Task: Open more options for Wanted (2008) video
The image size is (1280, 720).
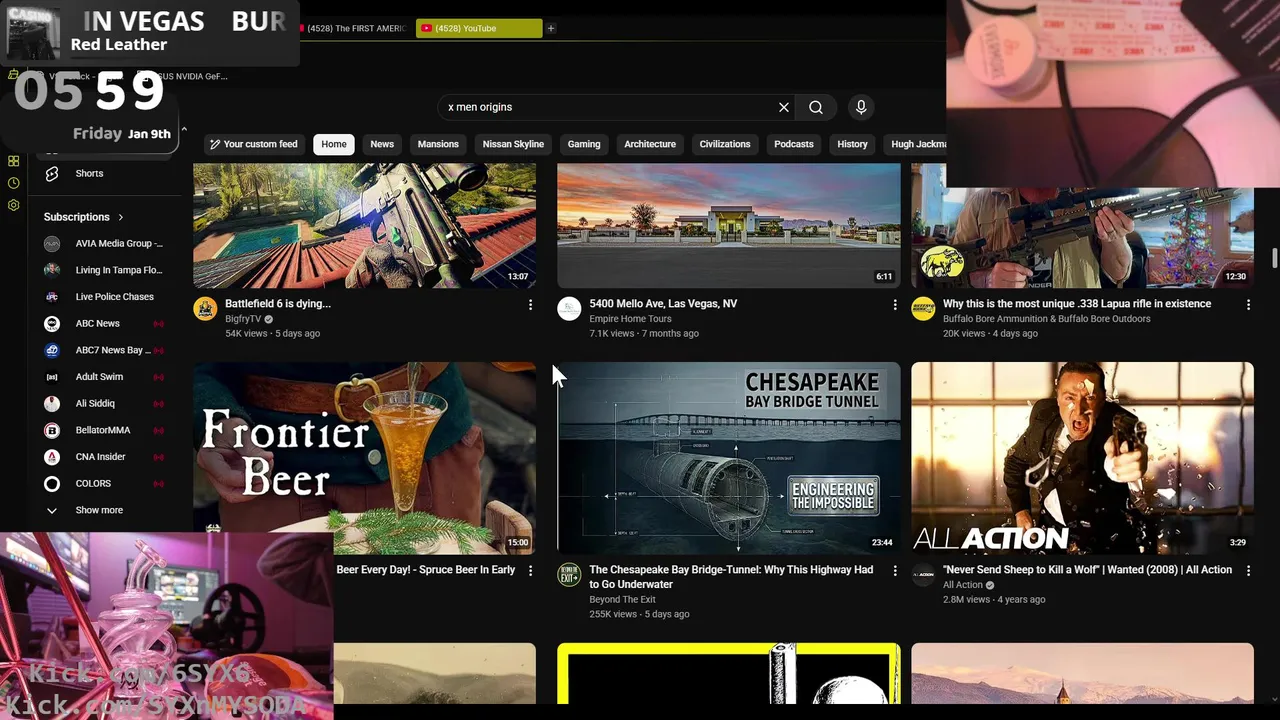Action: click(1248, 571)
